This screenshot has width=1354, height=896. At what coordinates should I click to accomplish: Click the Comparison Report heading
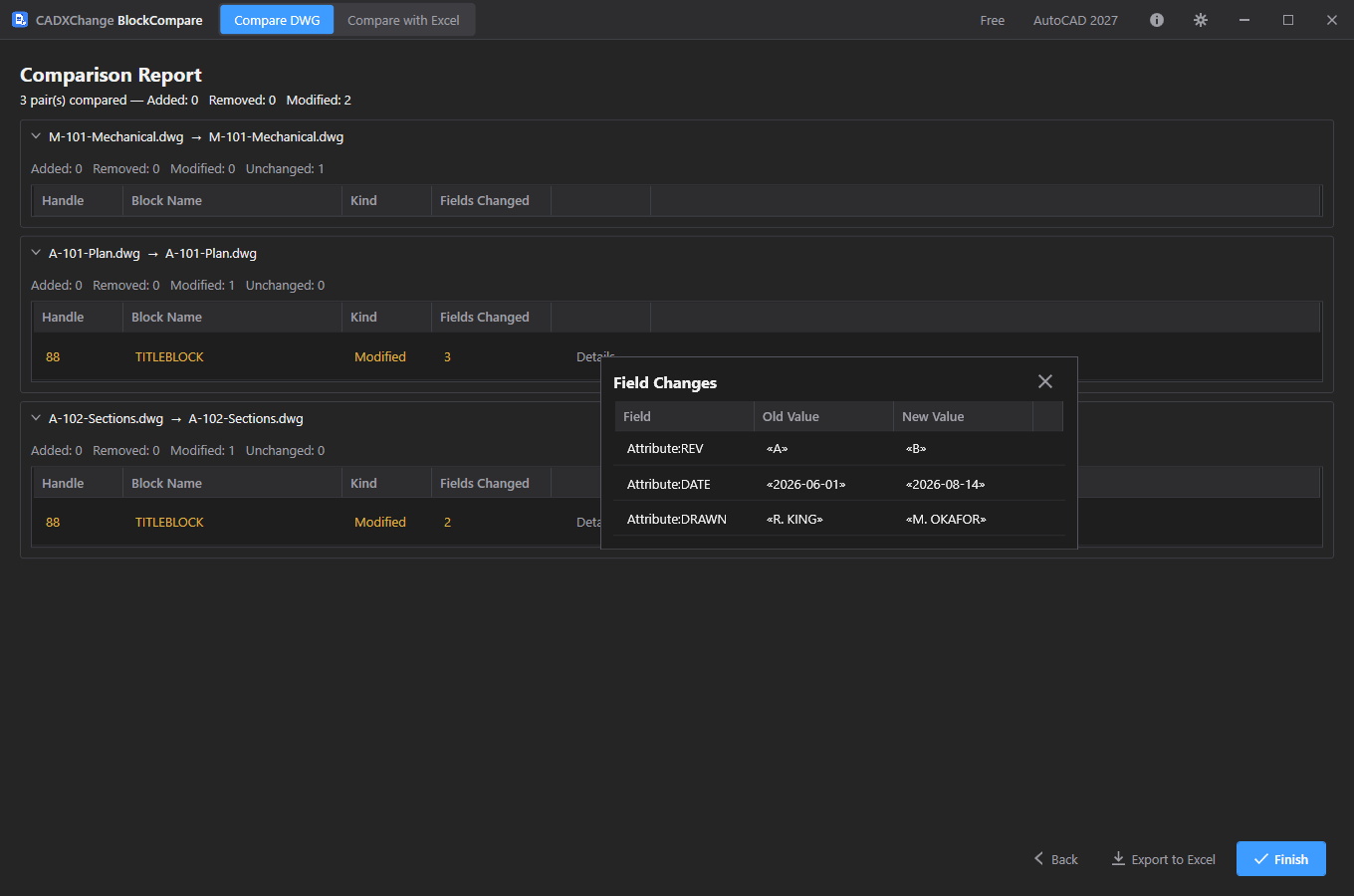[111, 75]
